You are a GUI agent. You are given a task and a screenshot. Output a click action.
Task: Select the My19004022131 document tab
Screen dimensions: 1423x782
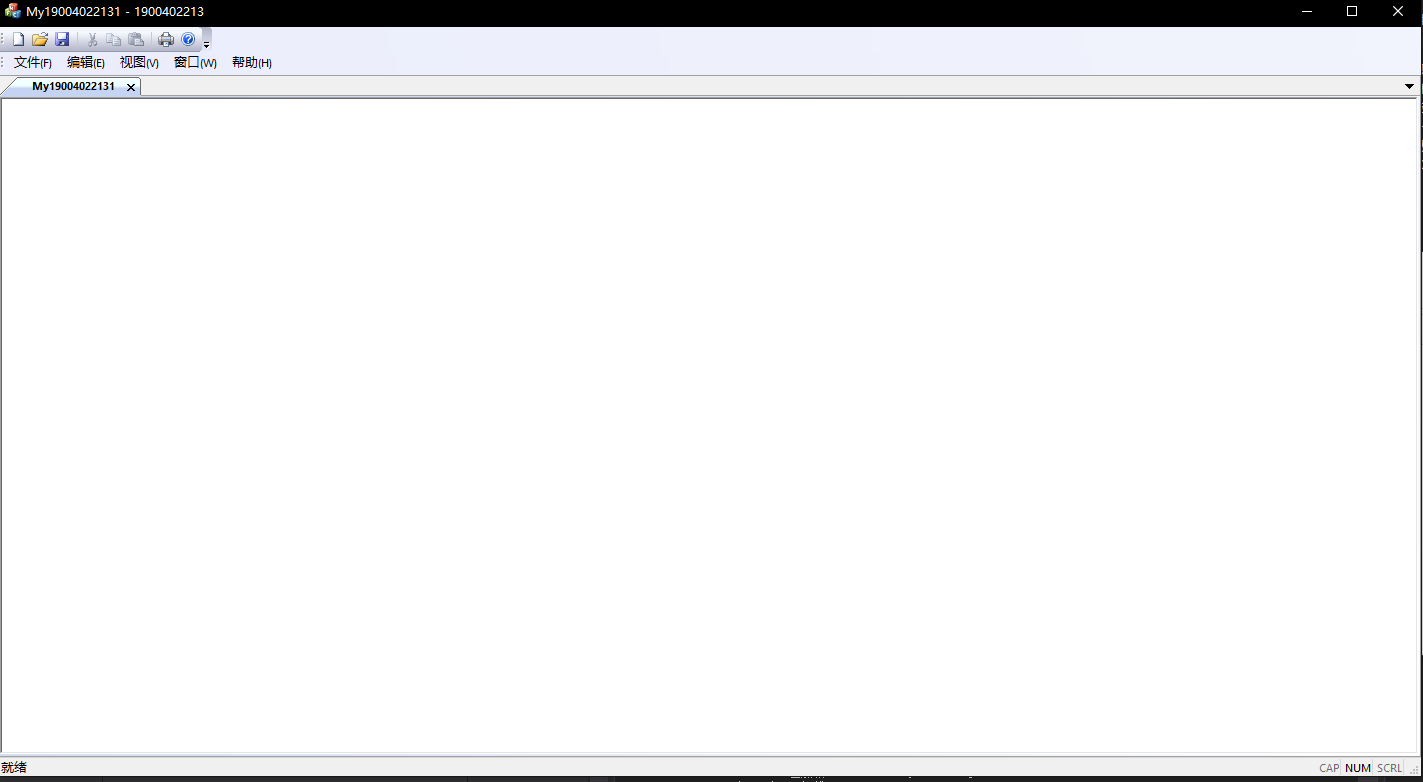click(x=73, y=86)
